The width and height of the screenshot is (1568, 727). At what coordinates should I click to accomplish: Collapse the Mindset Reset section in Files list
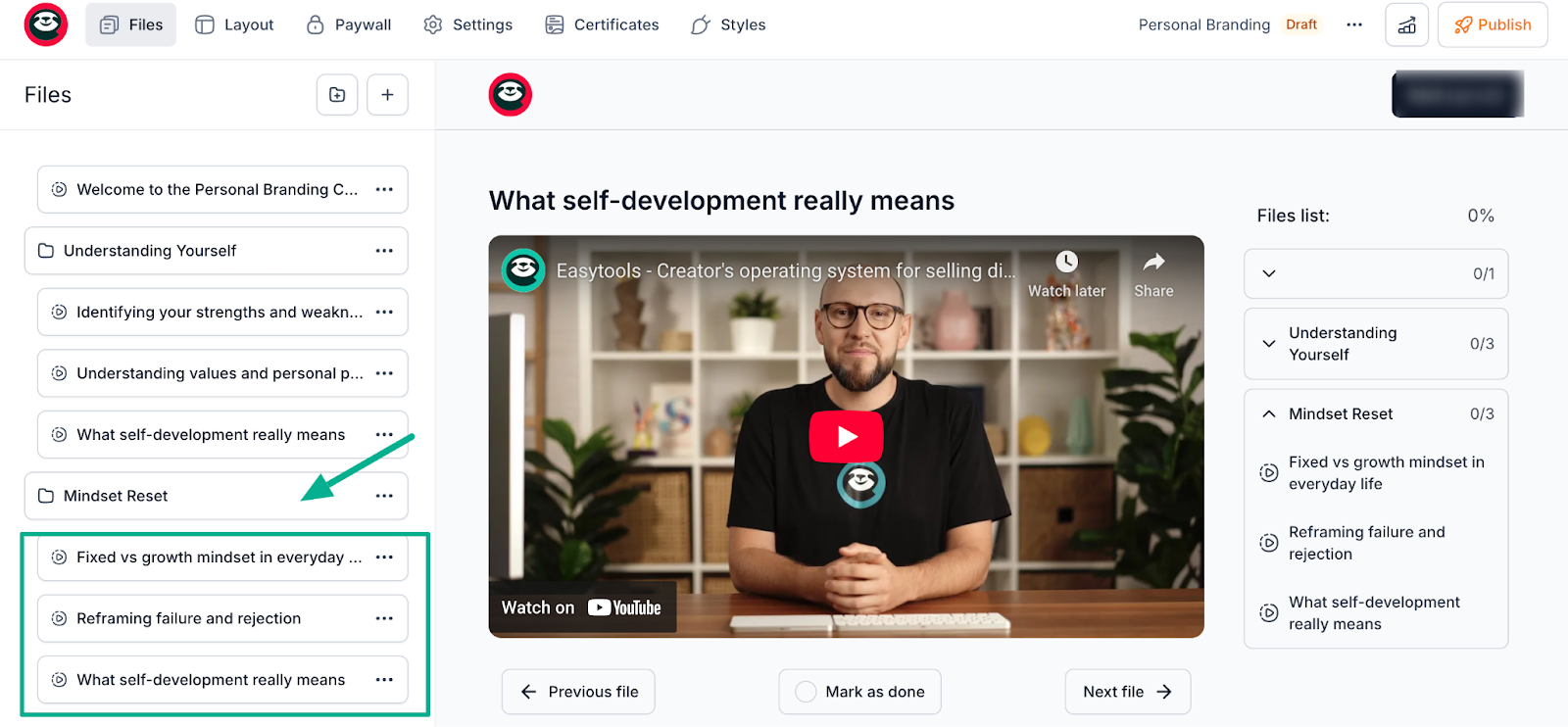pyautogui.click(x=1269, y=413)
